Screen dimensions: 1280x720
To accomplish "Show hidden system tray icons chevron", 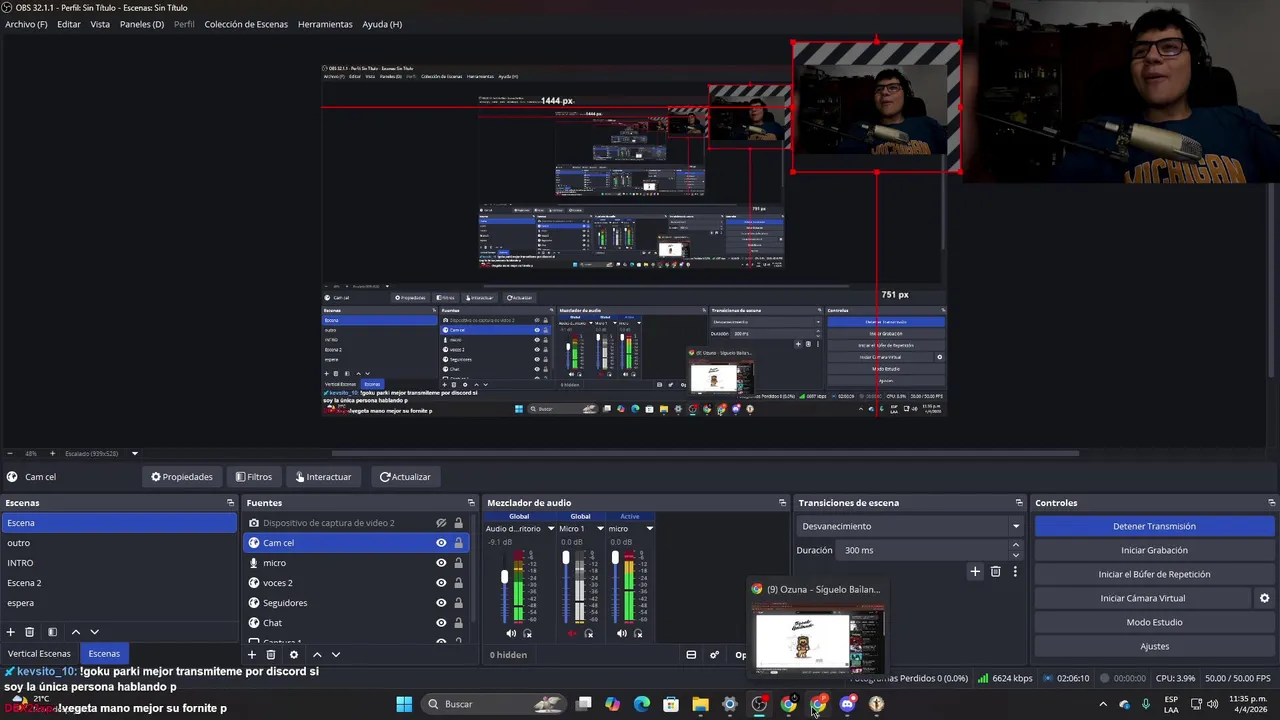I will 1103,704.
